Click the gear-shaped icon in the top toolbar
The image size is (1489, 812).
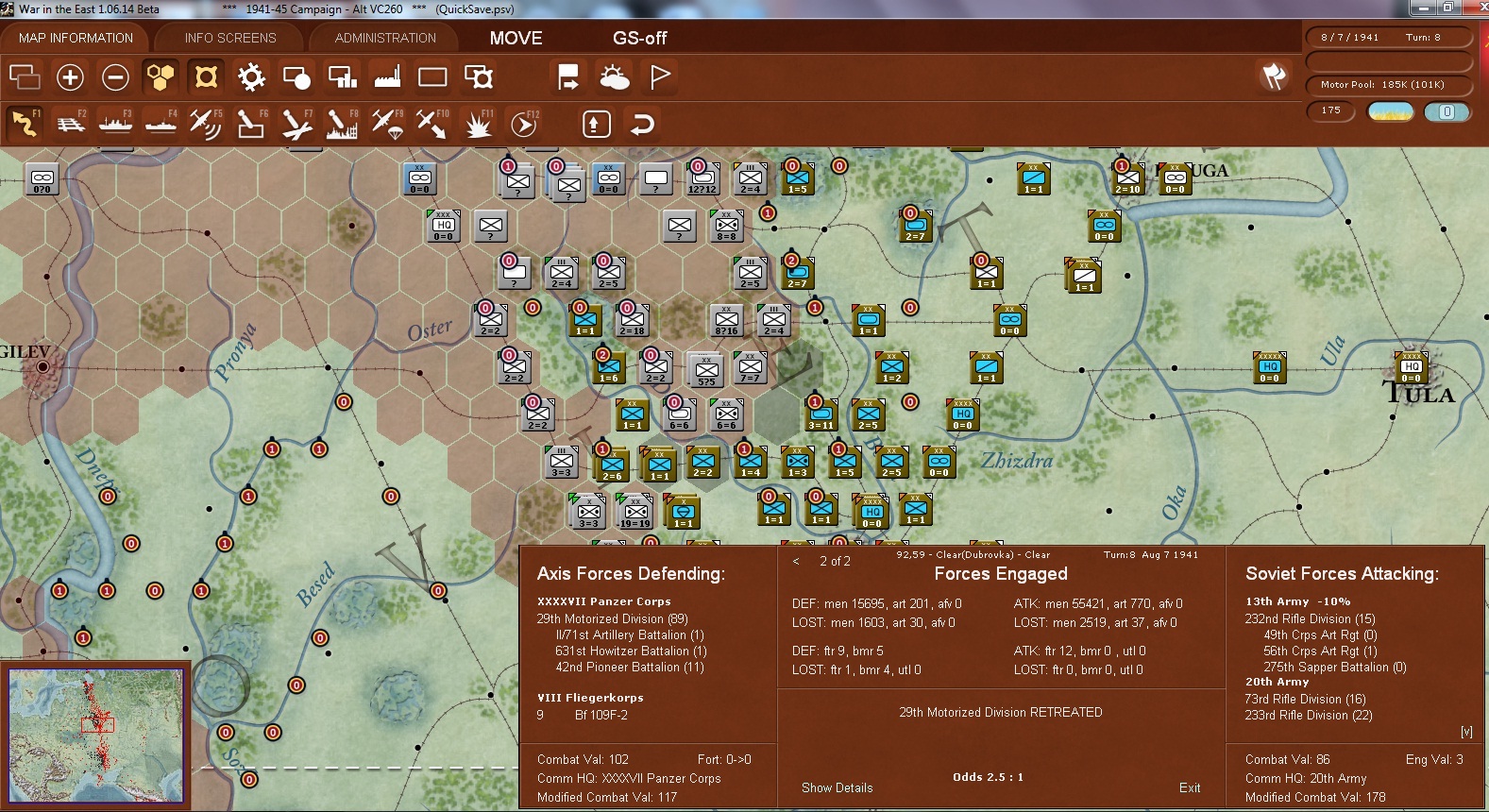251,76
